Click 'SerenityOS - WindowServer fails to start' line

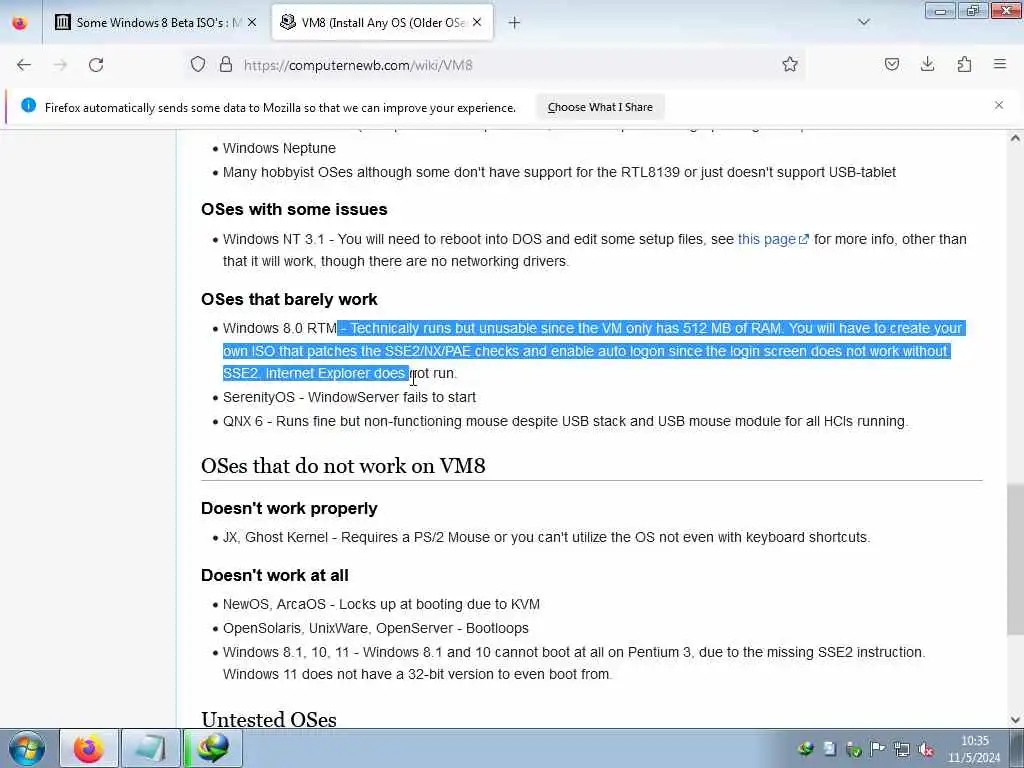349,397
